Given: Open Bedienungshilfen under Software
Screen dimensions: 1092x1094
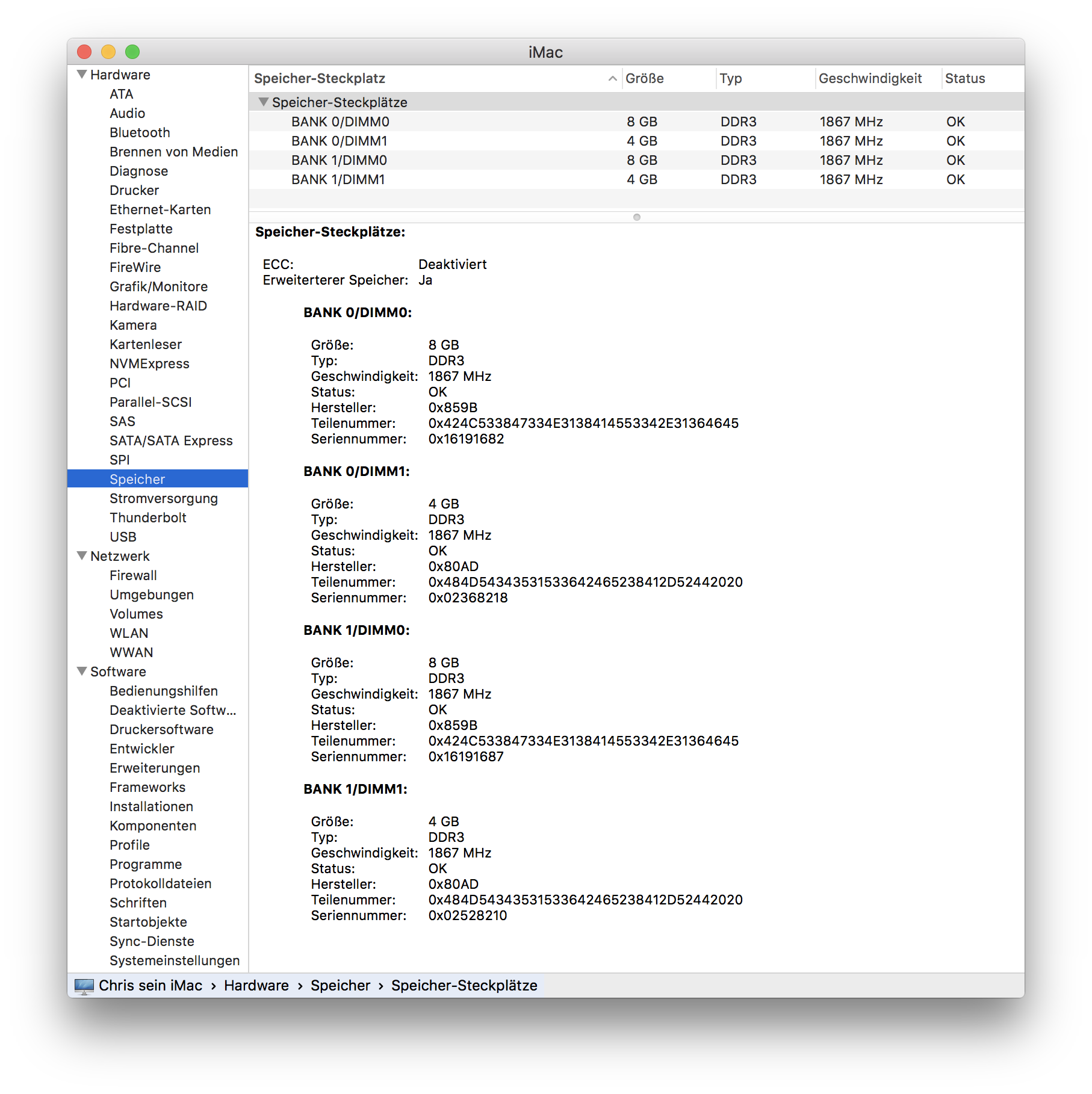Looking at the screenshot, I should [164, 691].
